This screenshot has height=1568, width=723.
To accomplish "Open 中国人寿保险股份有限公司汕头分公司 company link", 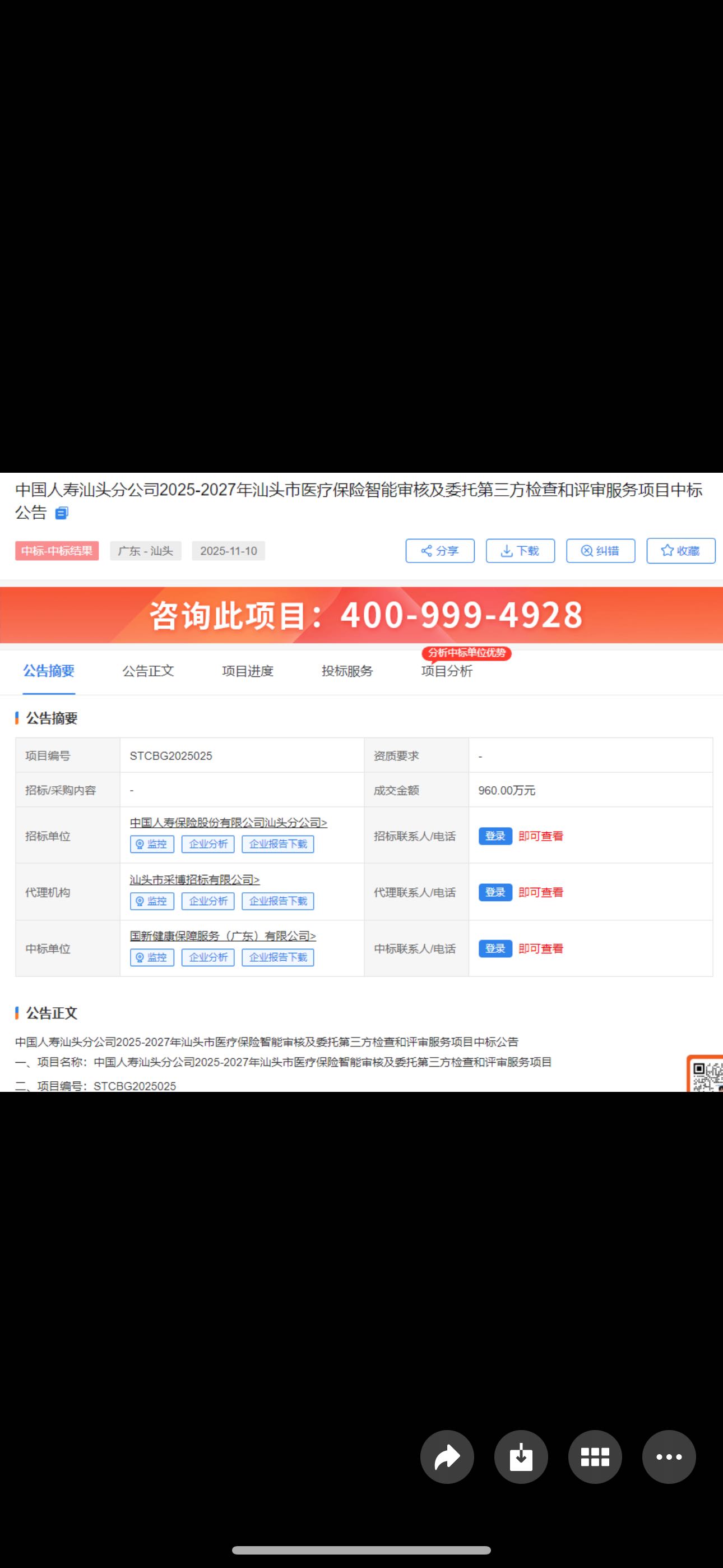I will pos(228,823).
